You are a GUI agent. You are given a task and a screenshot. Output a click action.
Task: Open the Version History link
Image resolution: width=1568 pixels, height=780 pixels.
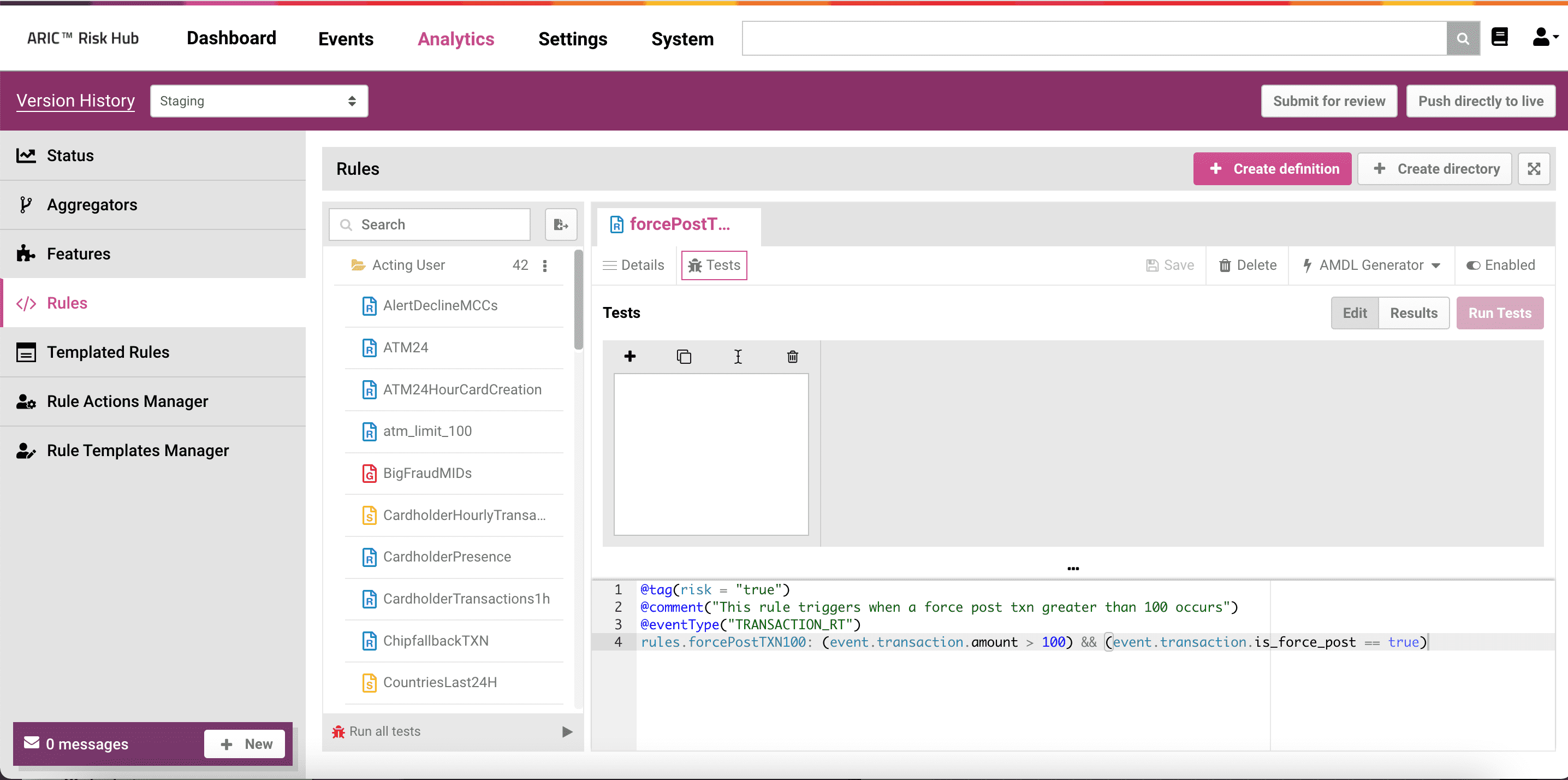coord(75,101)
